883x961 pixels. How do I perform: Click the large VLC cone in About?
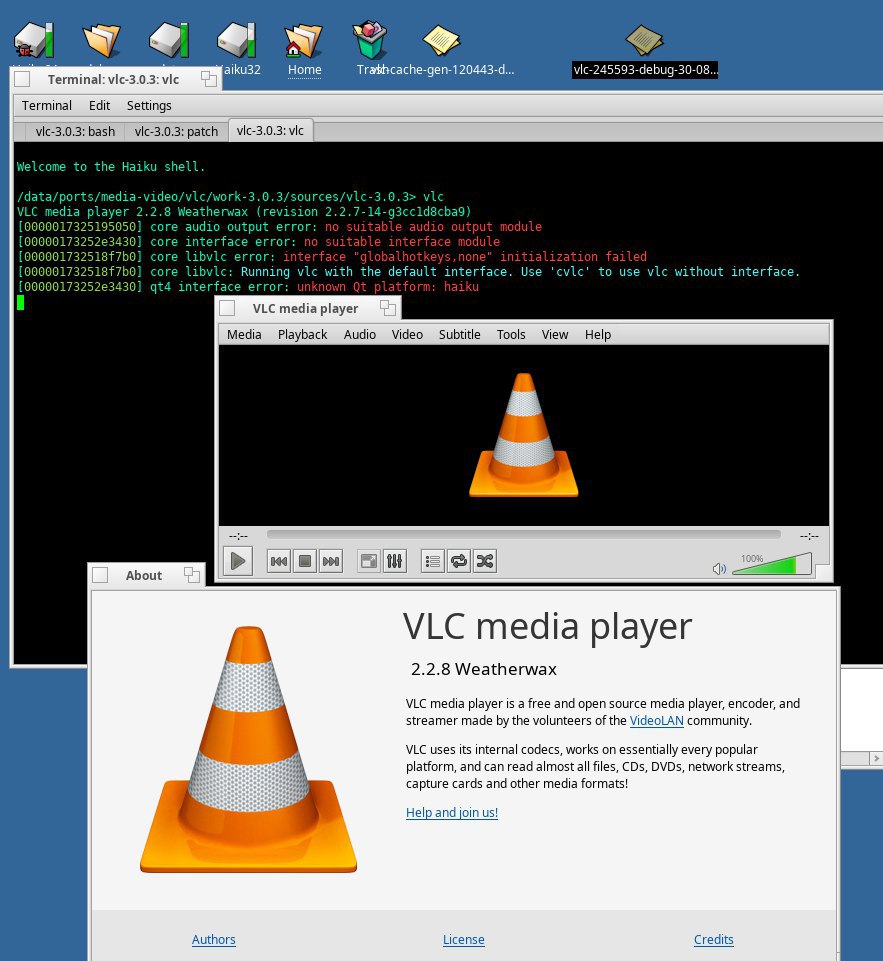248,749
